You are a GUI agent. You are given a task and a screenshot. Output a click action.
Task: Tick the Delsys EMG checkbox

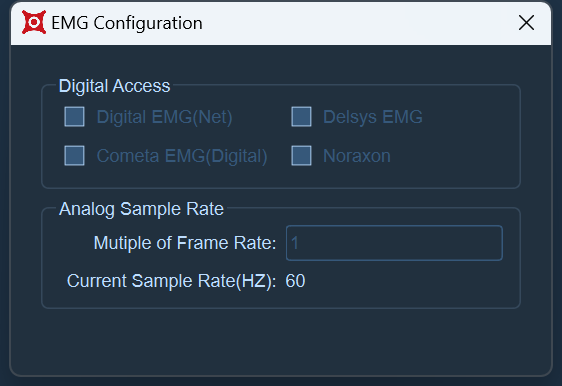coord(301,116)
